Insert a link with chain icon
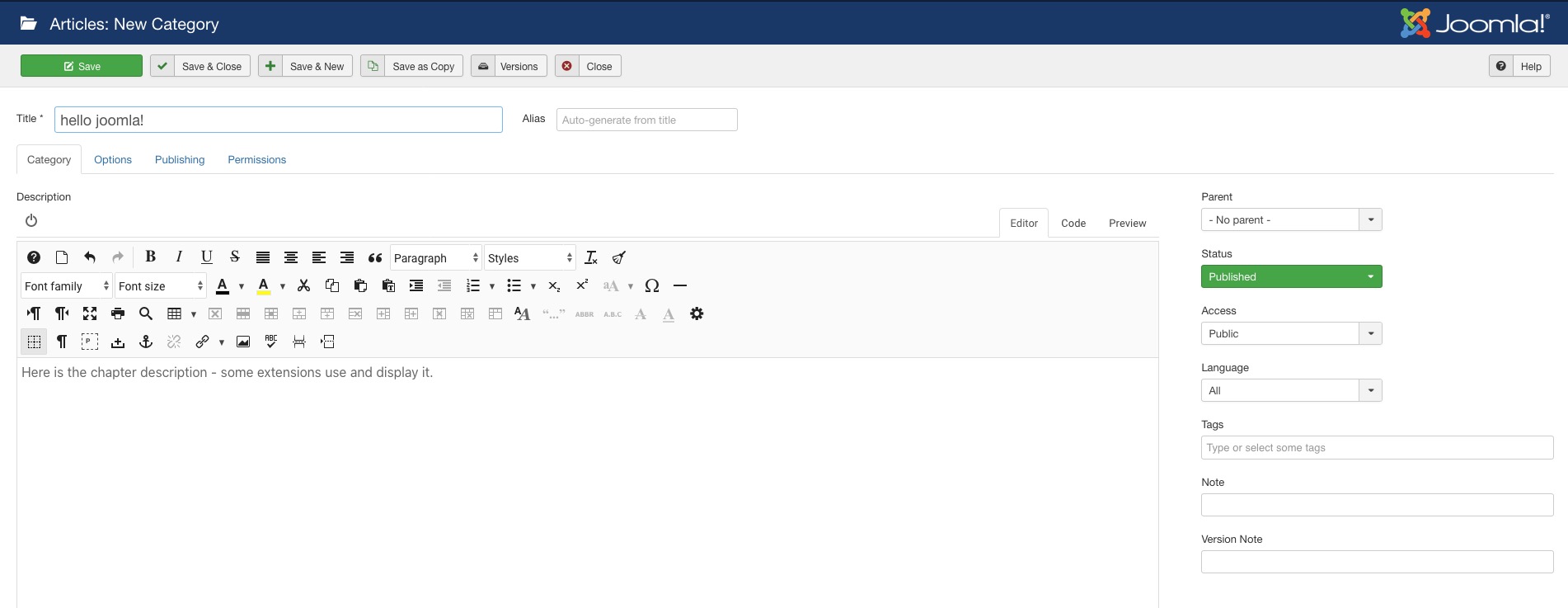This screenshot has width=1568, height=608. coord(202,342)
